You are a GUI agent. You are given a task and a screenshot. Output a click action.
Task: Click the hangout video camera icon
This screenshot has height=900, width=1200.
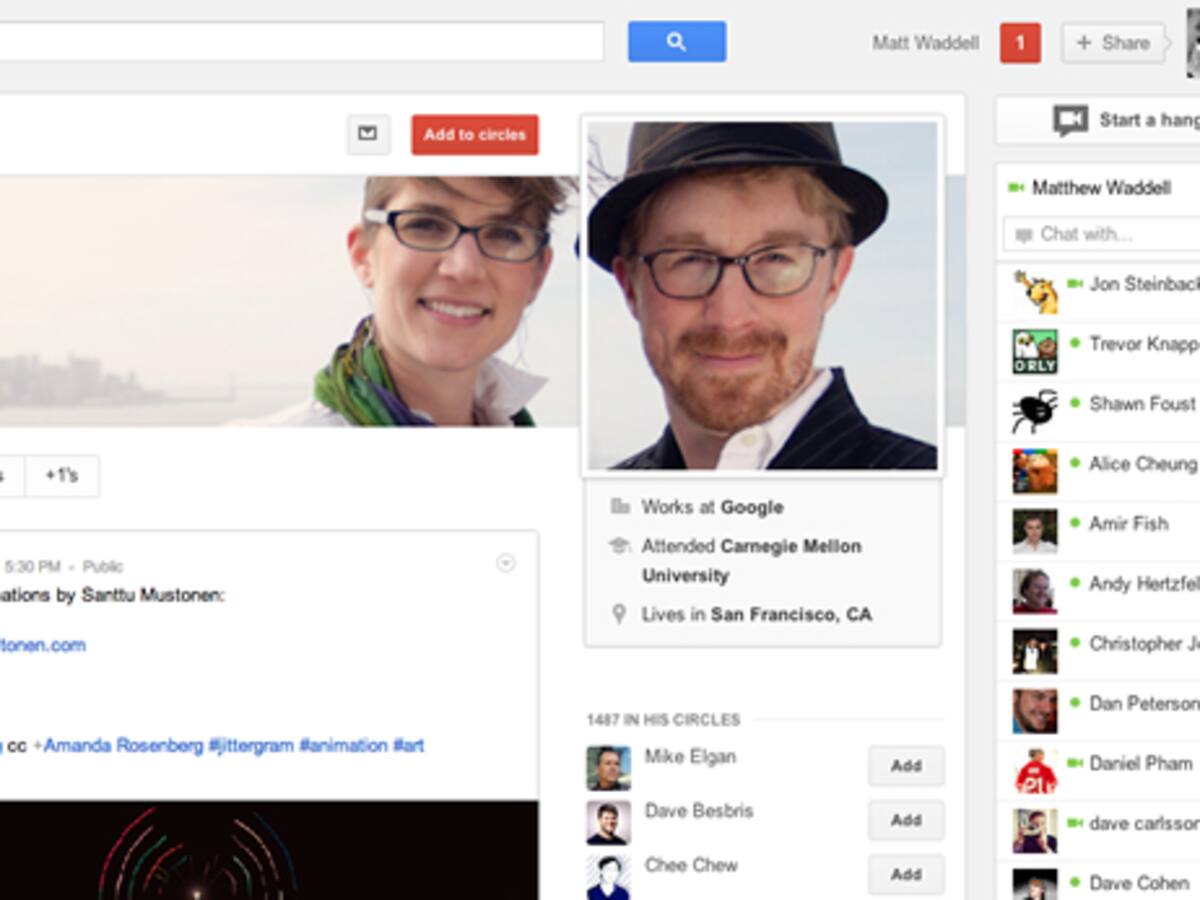(1070, 121)
